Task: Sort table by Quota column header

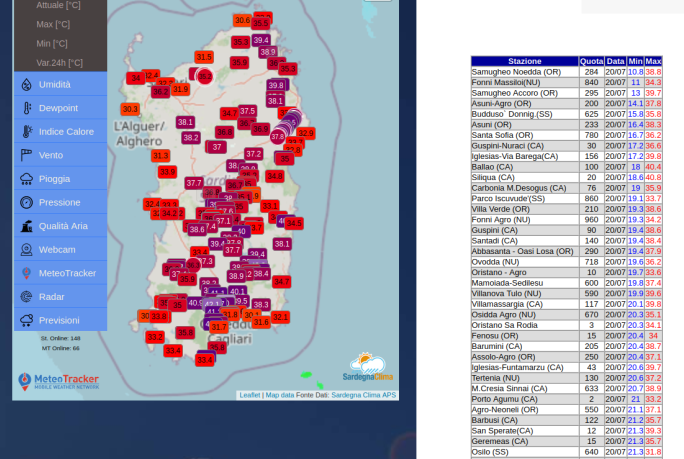Action: 592,61
